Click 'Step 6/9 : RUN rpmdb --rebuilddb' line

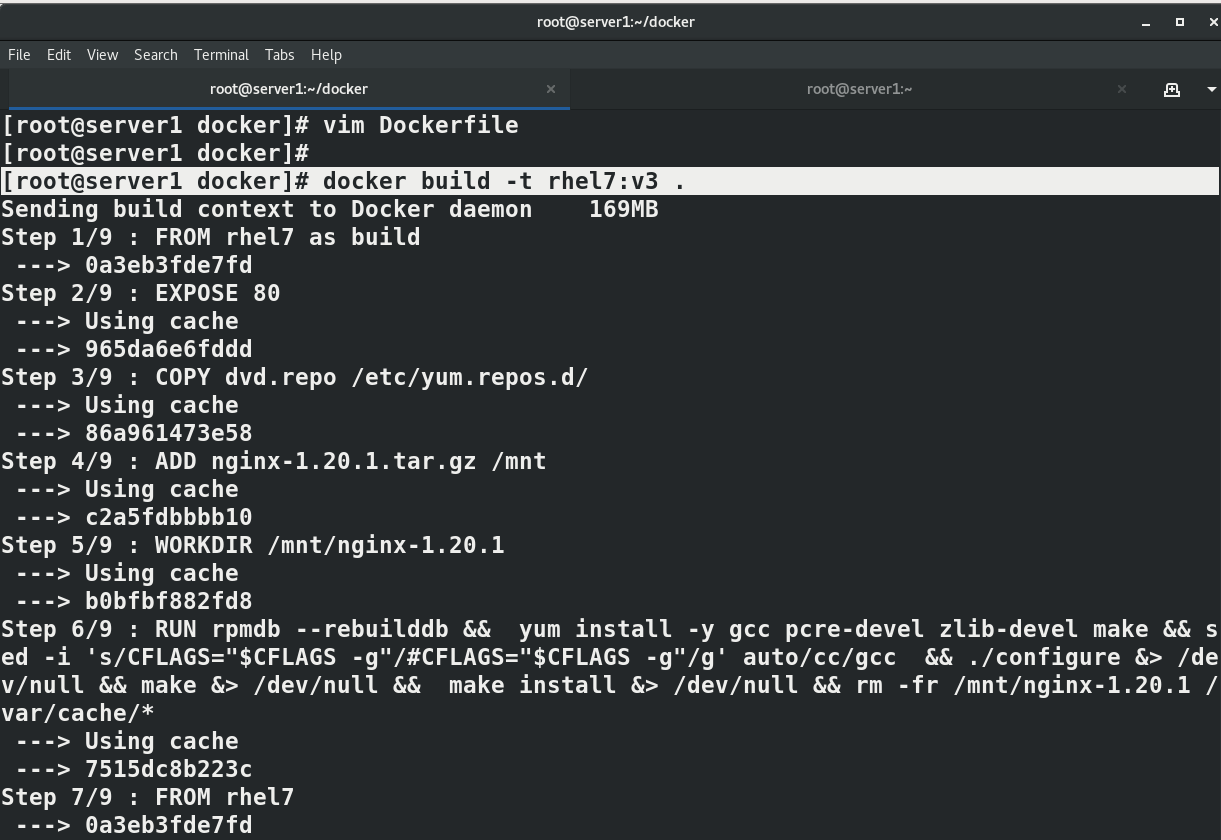[x=610, y=629]
